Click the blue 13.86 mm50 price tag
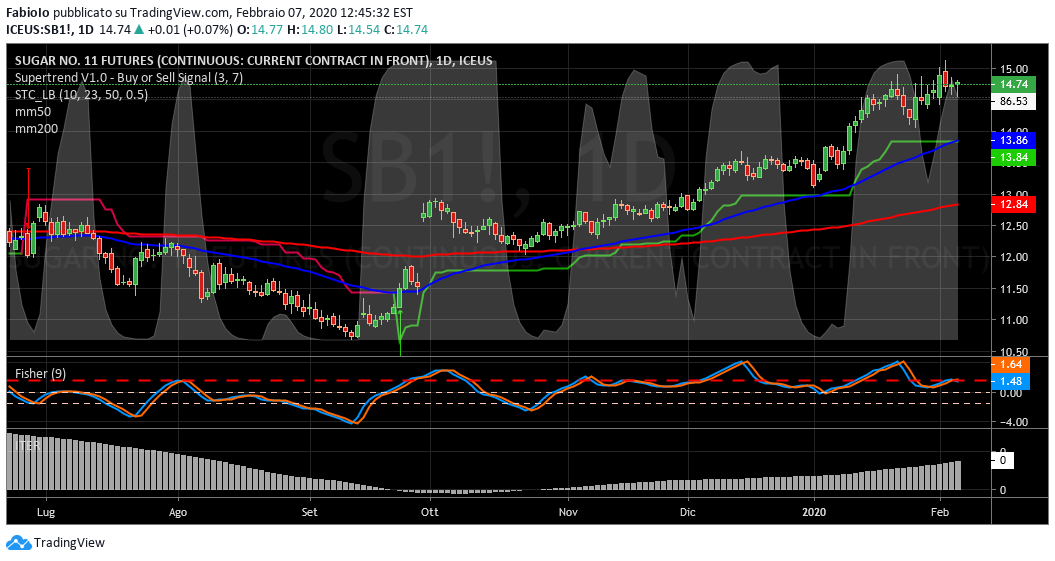 (x=1008, y=141)
